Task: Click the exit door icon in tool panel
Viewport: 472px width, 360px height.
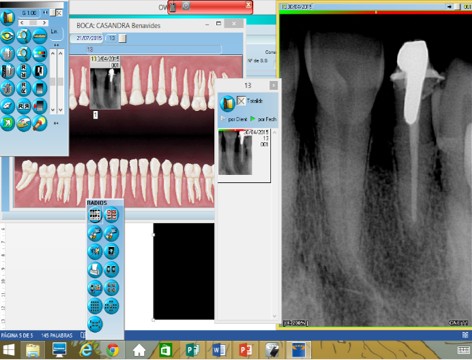Action: [x=7, y=18]
